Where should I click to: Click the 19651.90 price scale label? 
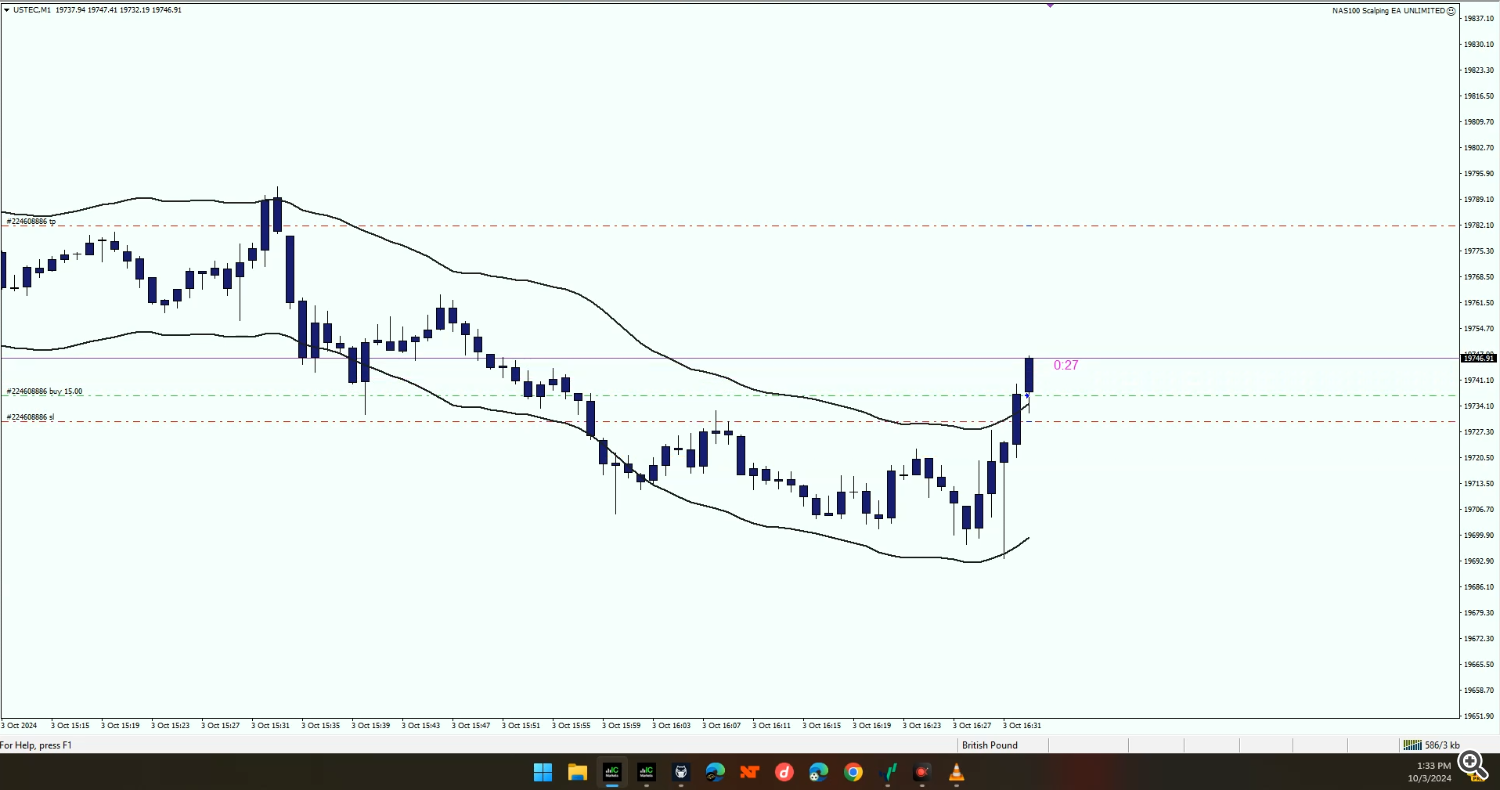[x=1478, y=716]
